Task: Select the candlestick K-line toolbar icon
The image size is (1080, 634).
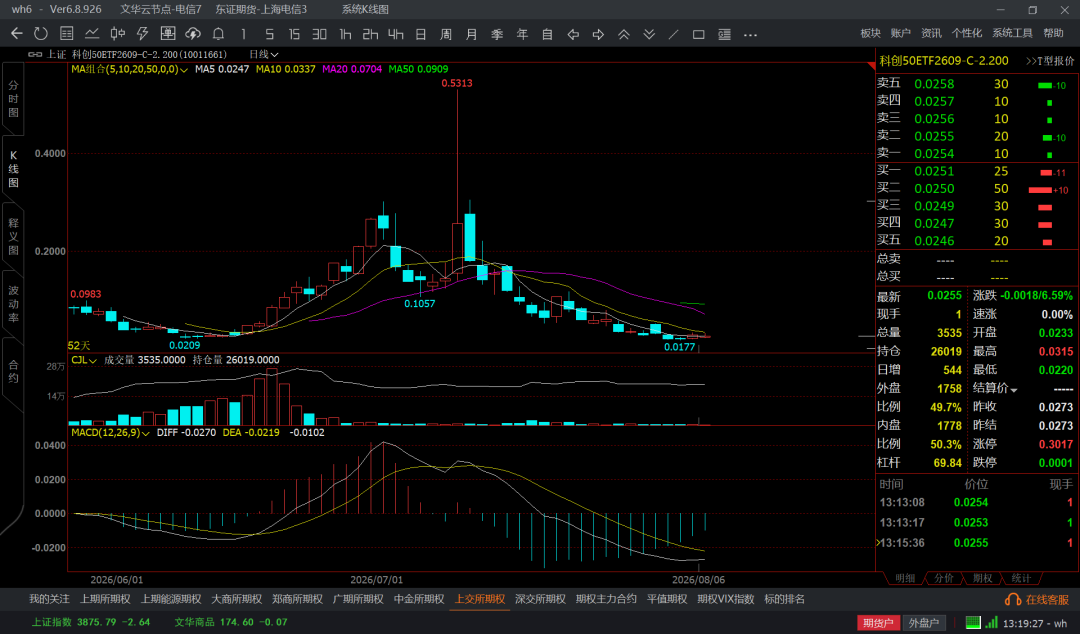Action: coord(118,34)
